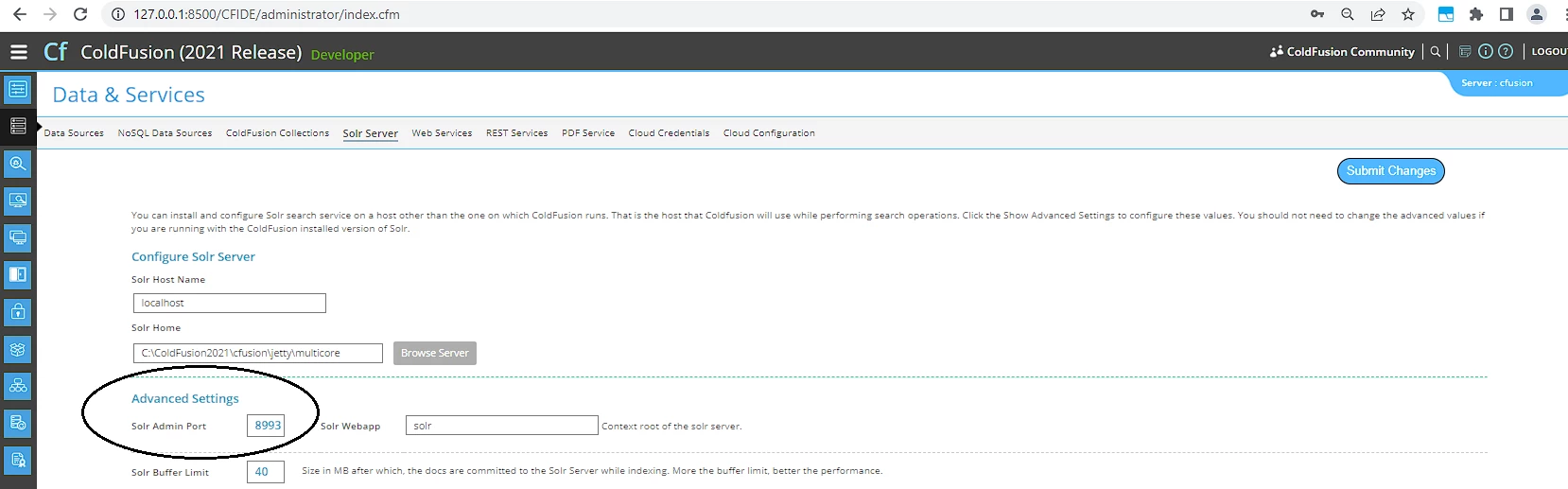This screenshot has width=1568, height=489.
Task: Click the Configure Solr Server heading
Action: click(x=193, y=257)
